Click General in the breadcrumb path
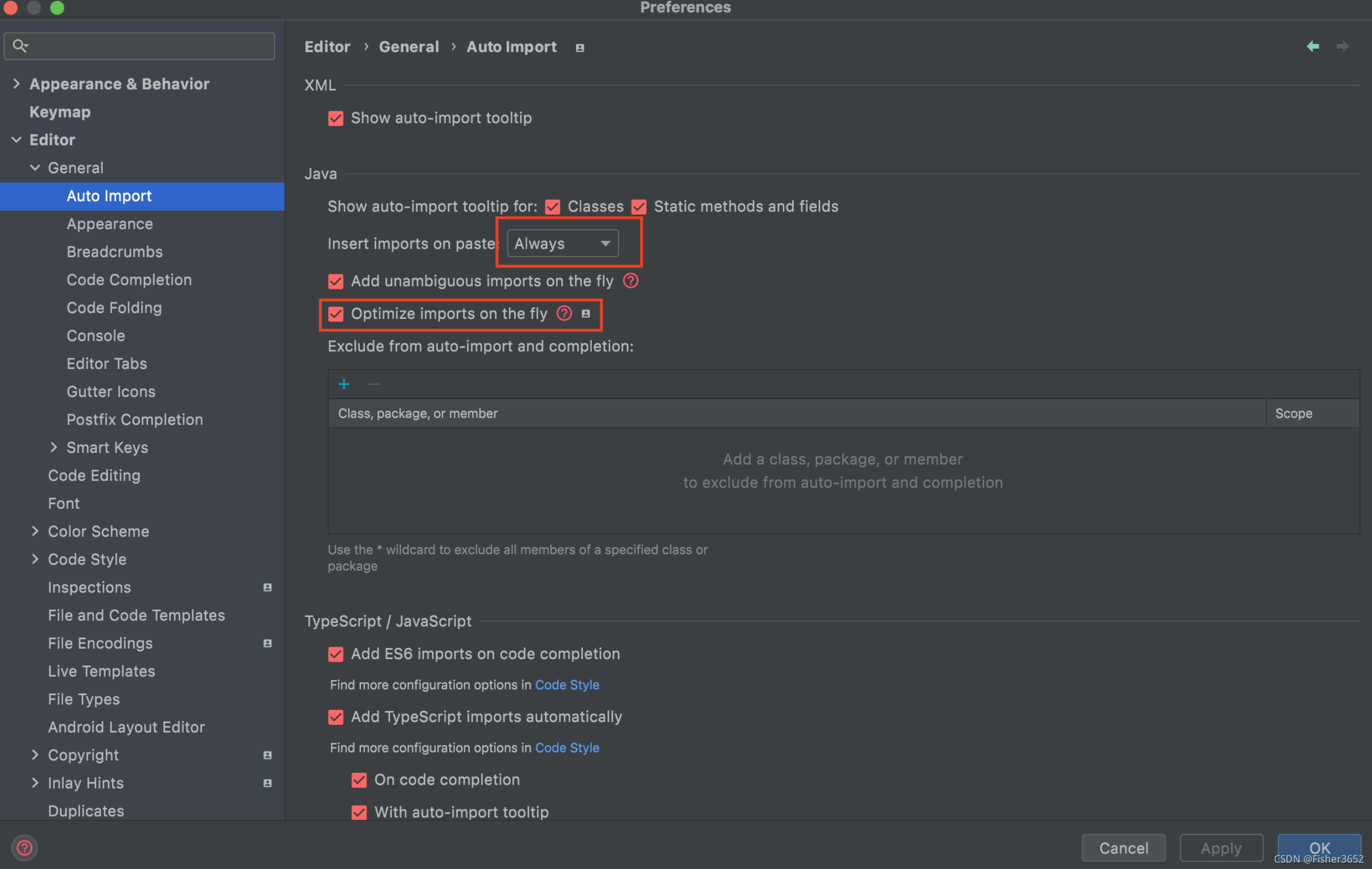Screen dimensions: 1372x869 [408, 47]
